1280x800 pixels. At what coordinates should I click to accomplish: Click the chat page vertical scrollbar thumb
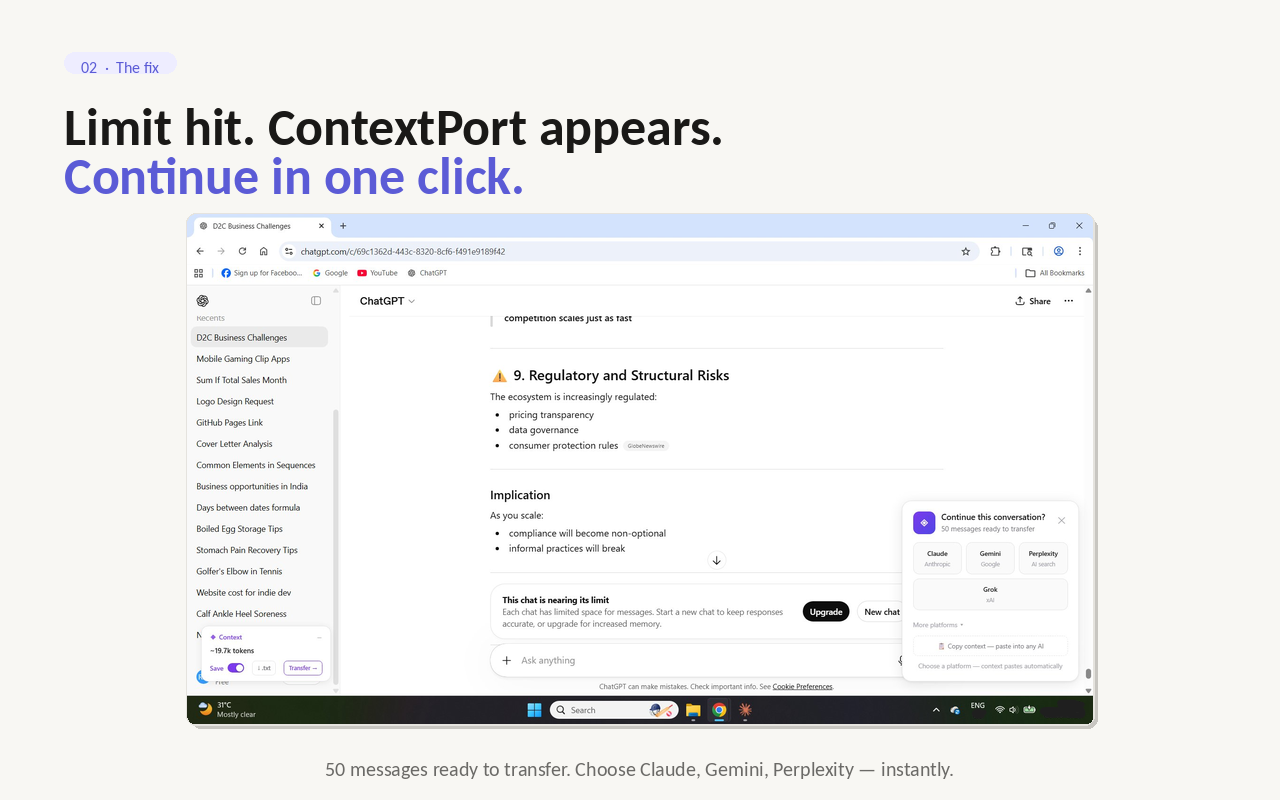coord(1089,674)
